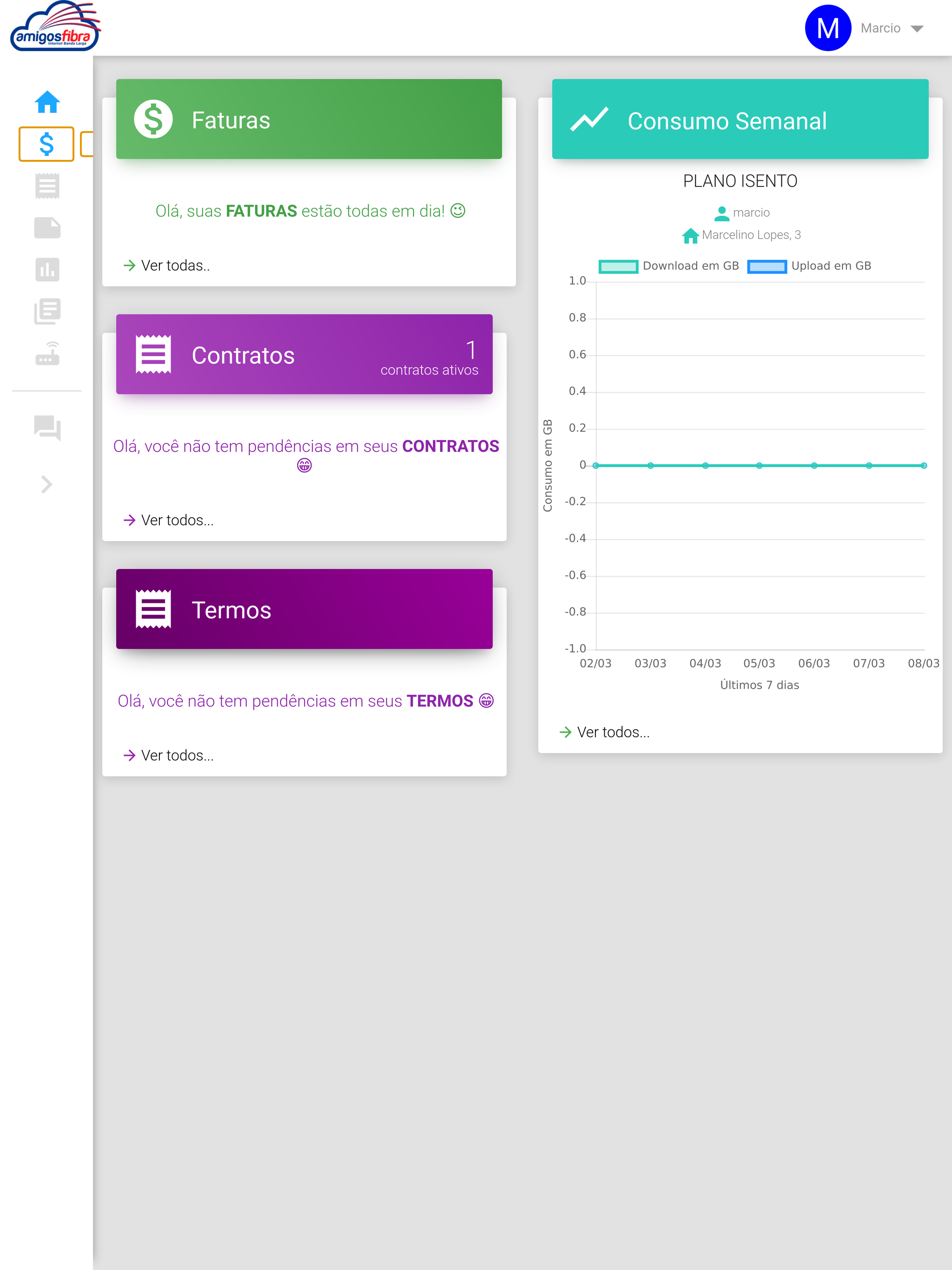
Task: Open the Contratos card header
Action: click(304, 354)
